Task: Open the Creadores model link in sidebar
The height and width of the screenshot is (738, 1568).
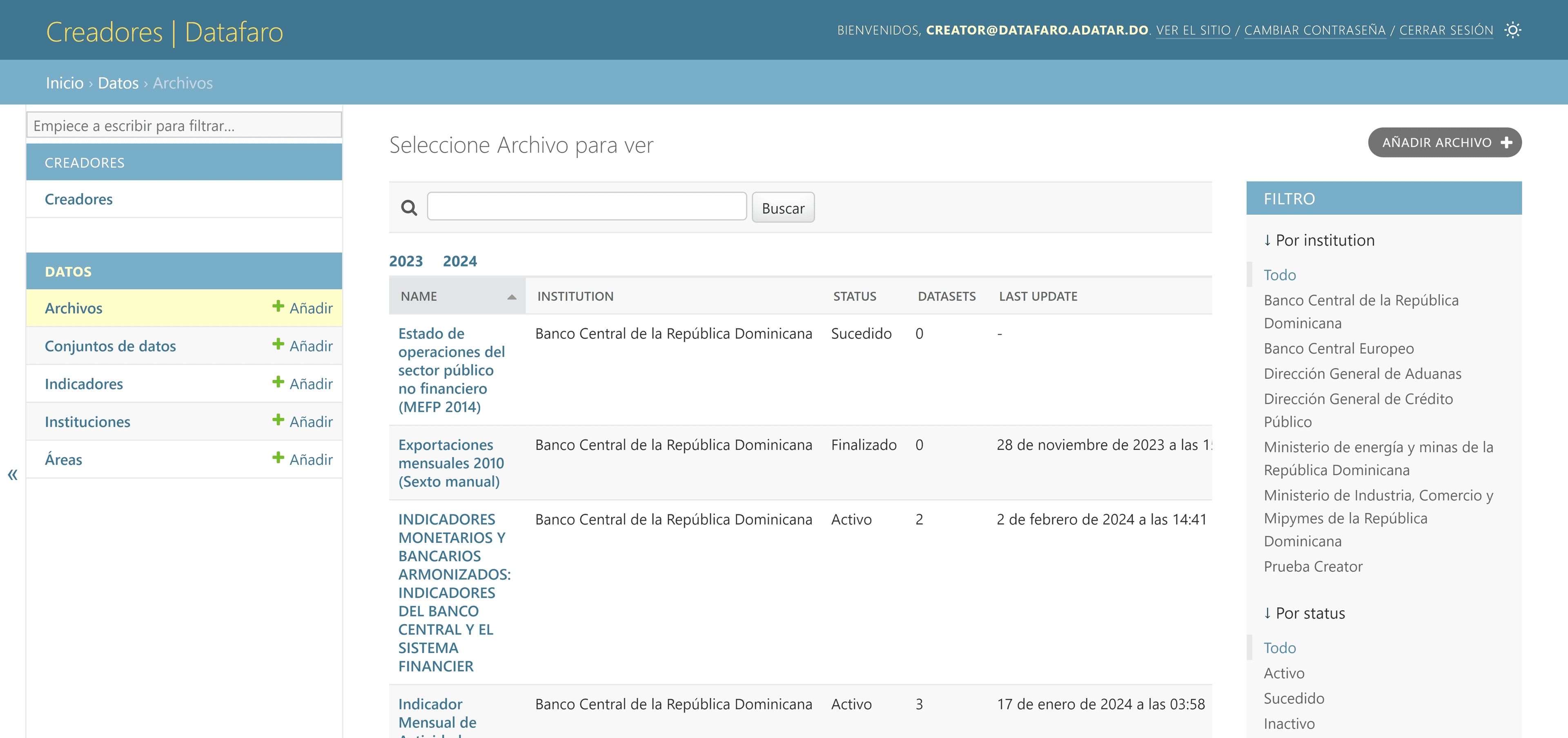Action: tap(78, 199)
